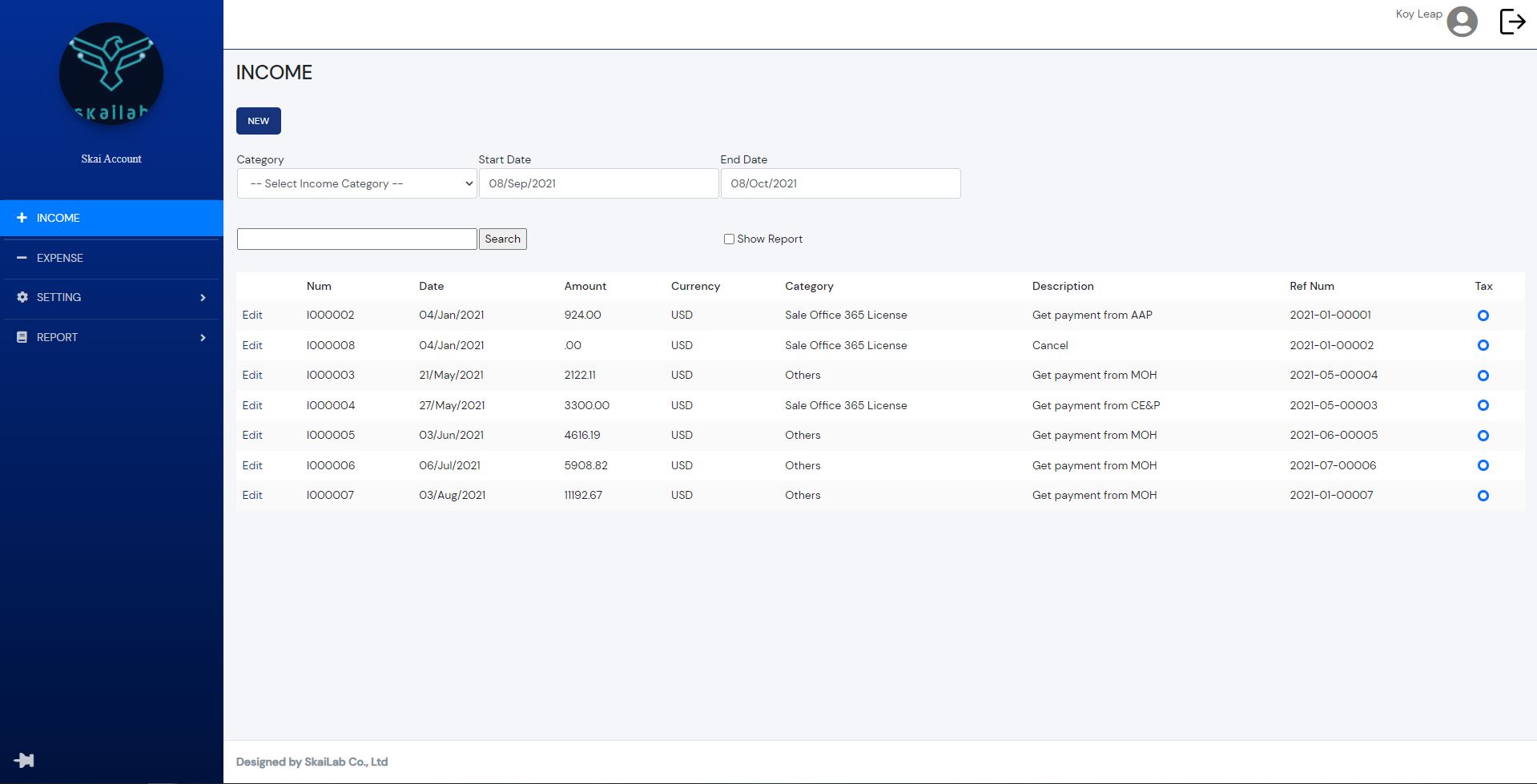The height and width of the screenshot is (784, 1537).
Task: Click description Get payment from AAP
Action: pos(1092,315)
